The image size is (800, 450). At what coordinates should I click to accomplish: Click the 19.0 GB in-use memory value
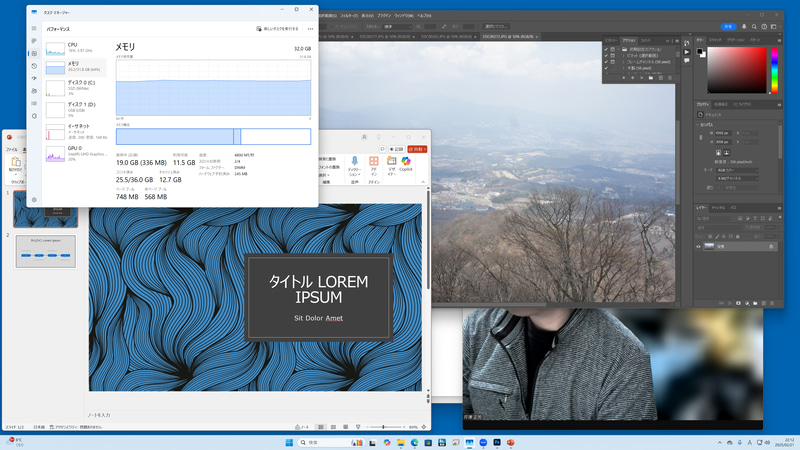141,163
